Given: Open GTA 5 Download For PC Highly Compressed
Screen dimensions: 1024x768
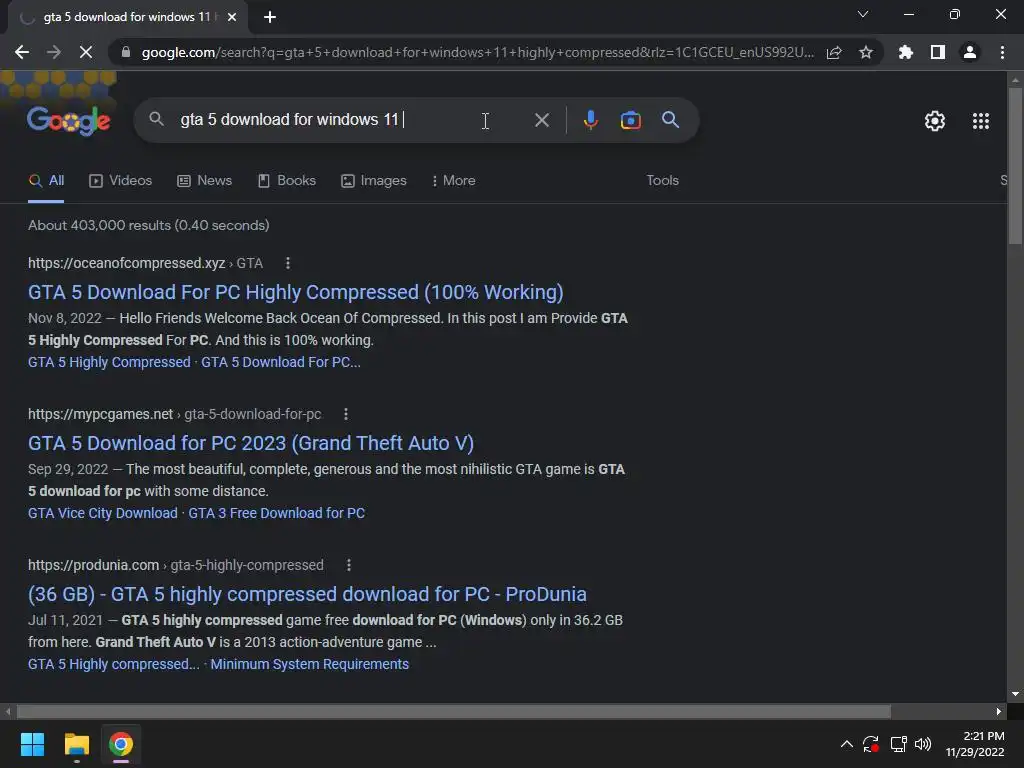Looking at the screenshot, I should pyautogui.click(x=296, y=293).
